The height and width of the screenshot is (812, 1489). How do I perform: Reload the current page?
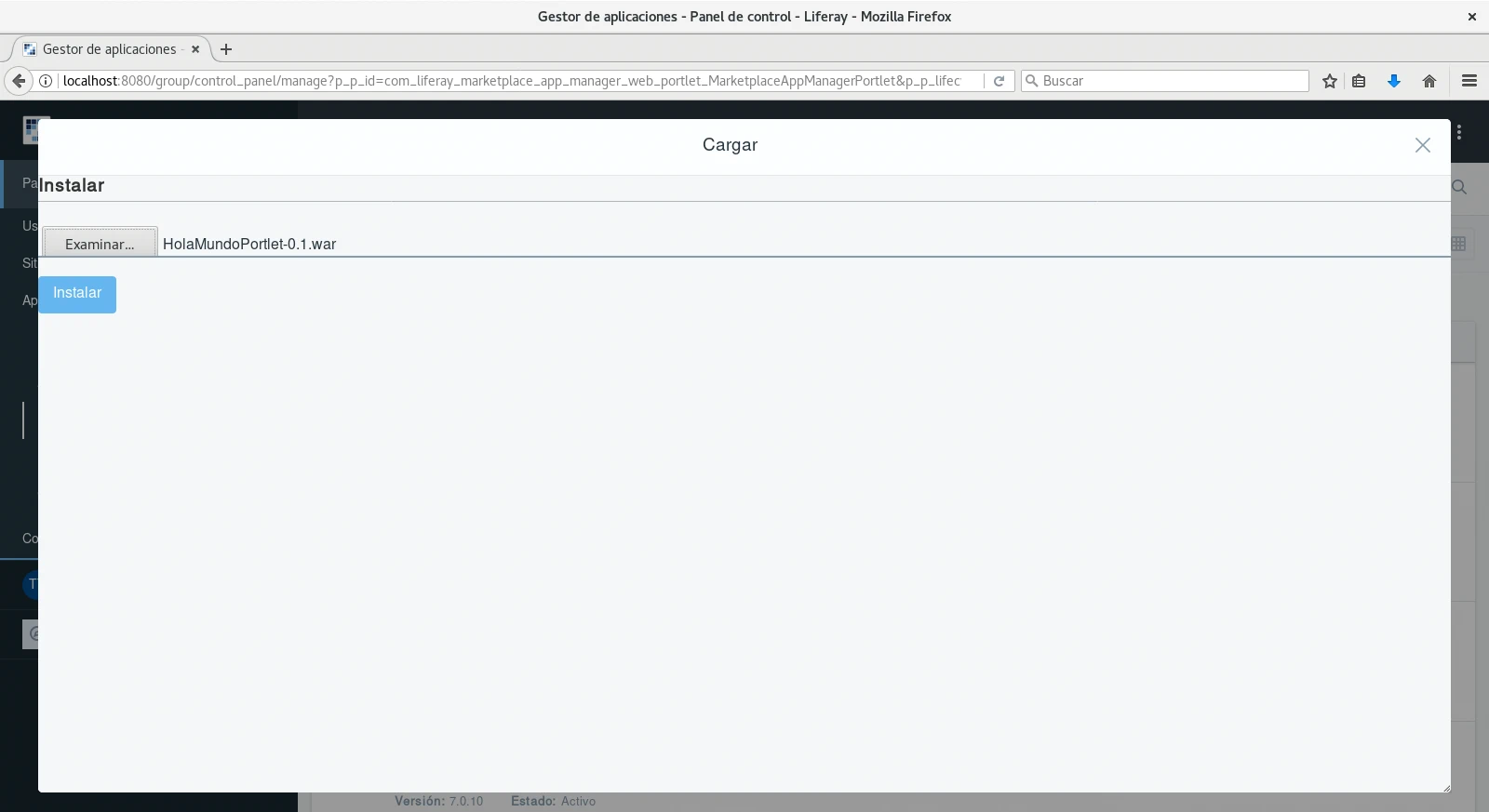pos(999,81)
